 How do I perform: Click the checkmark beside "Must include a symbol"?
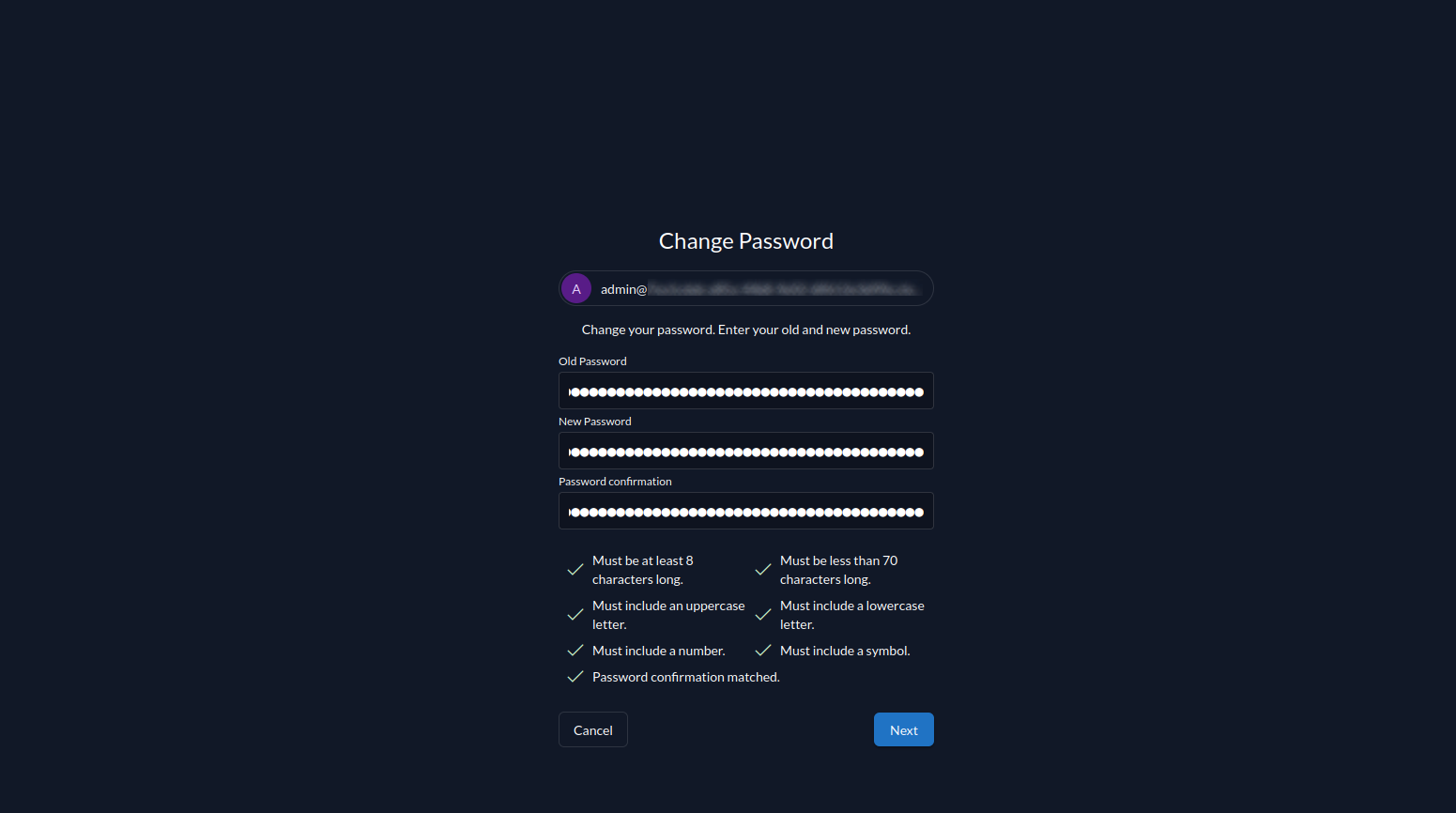tap(763, 651)
